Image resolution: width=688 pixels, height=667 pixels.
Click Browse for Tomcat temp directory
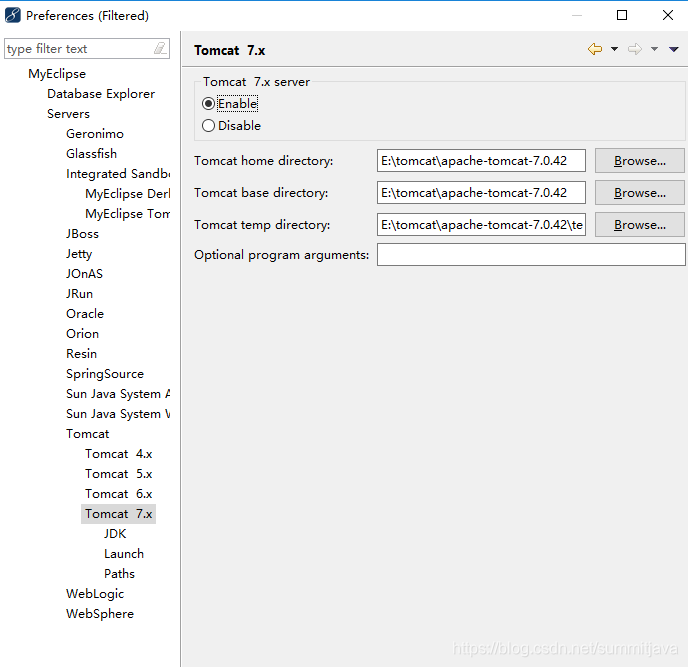(639, 225)
